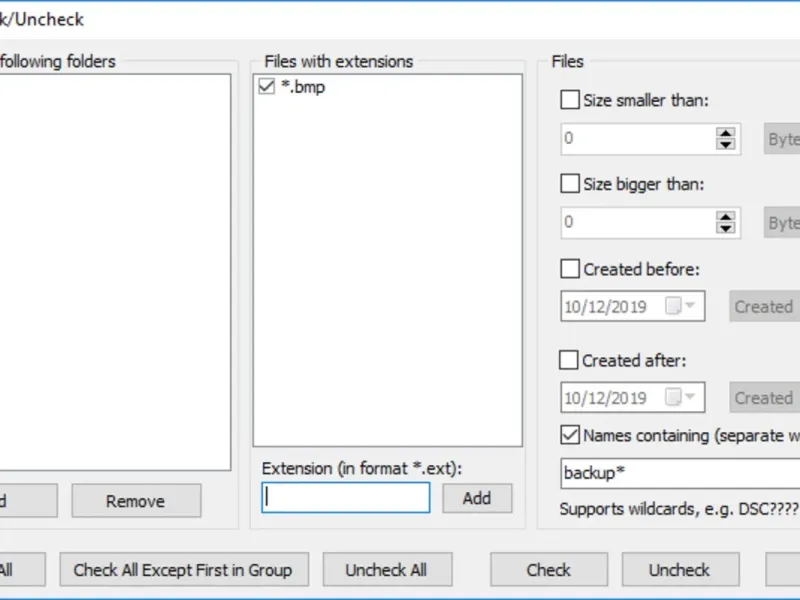Image resolution: width=800 pixels, height=600 pixels.
Task: Tick the Created after checkbox
Action: (570, 360)
